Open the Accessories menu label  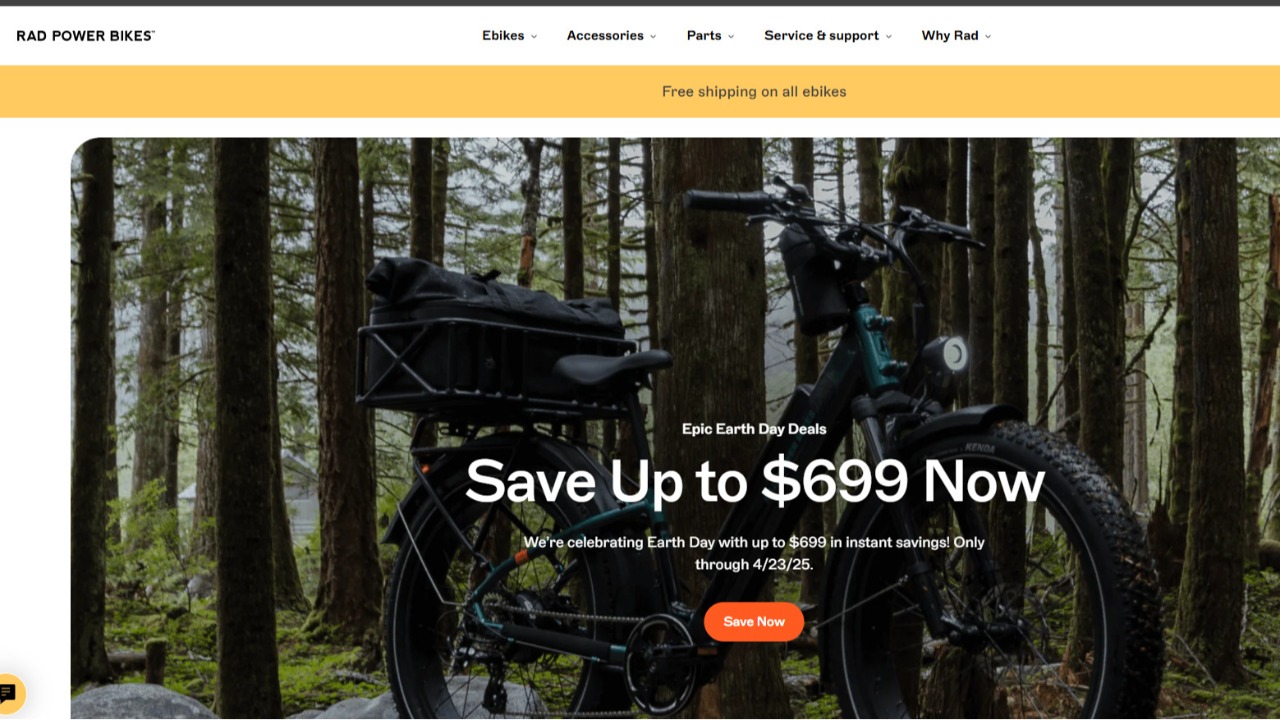click(605, 35)
